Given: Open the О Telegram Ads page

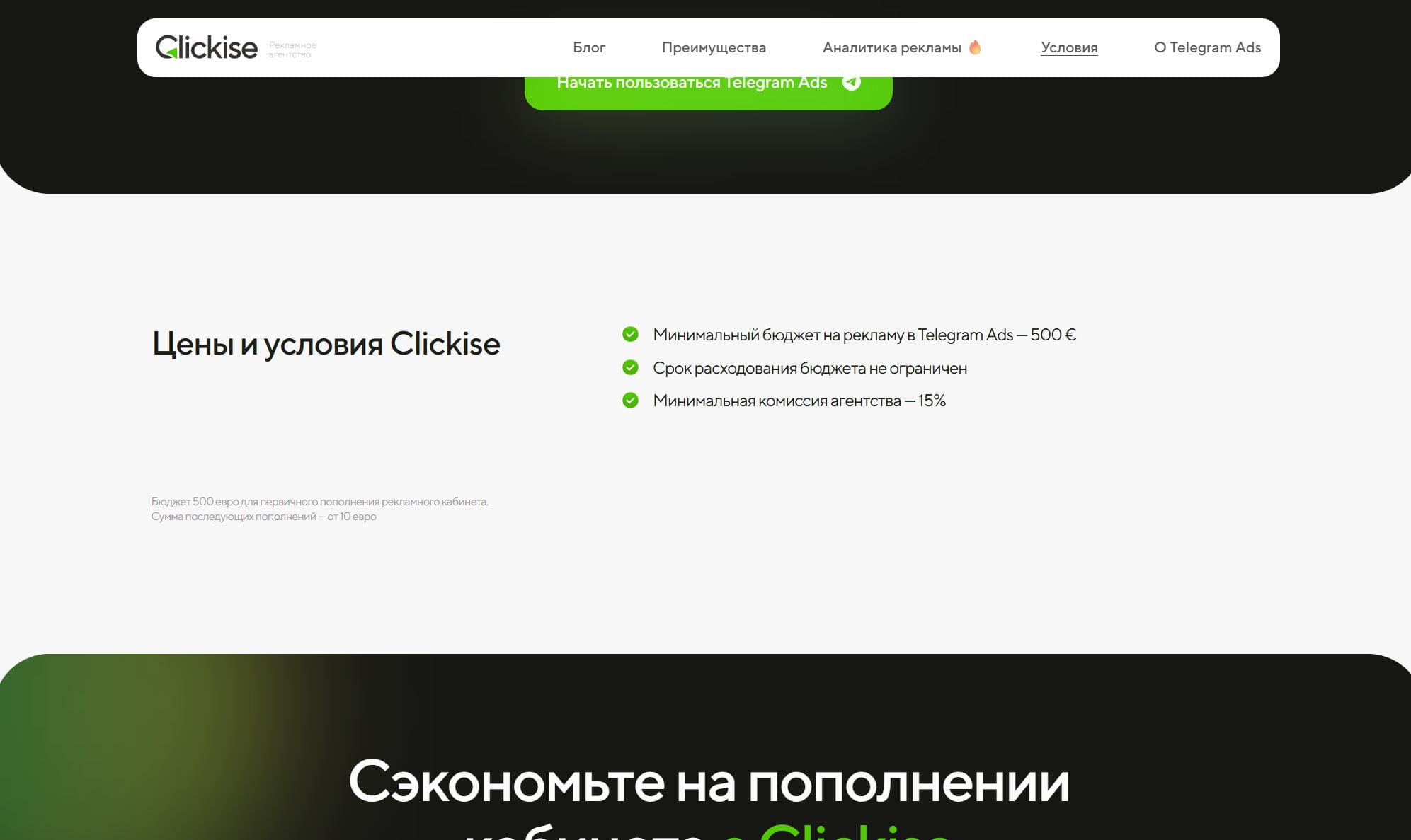Looking at the screenshot, I should [1207, 47].
